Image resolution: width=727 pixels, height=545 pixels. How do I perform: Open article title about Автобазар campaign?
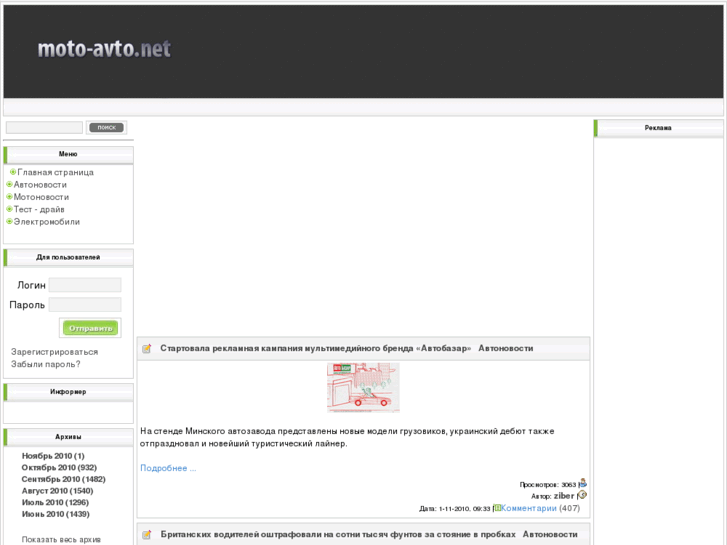tap(316, 348)
